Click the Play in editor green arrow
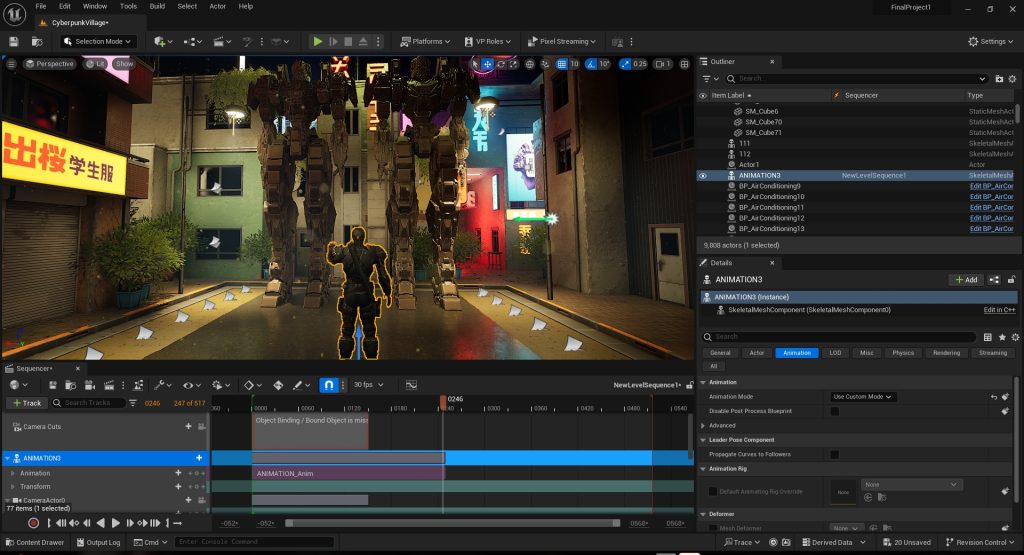Viewport: 1024px width, 555px height. (x=317, y=41)
